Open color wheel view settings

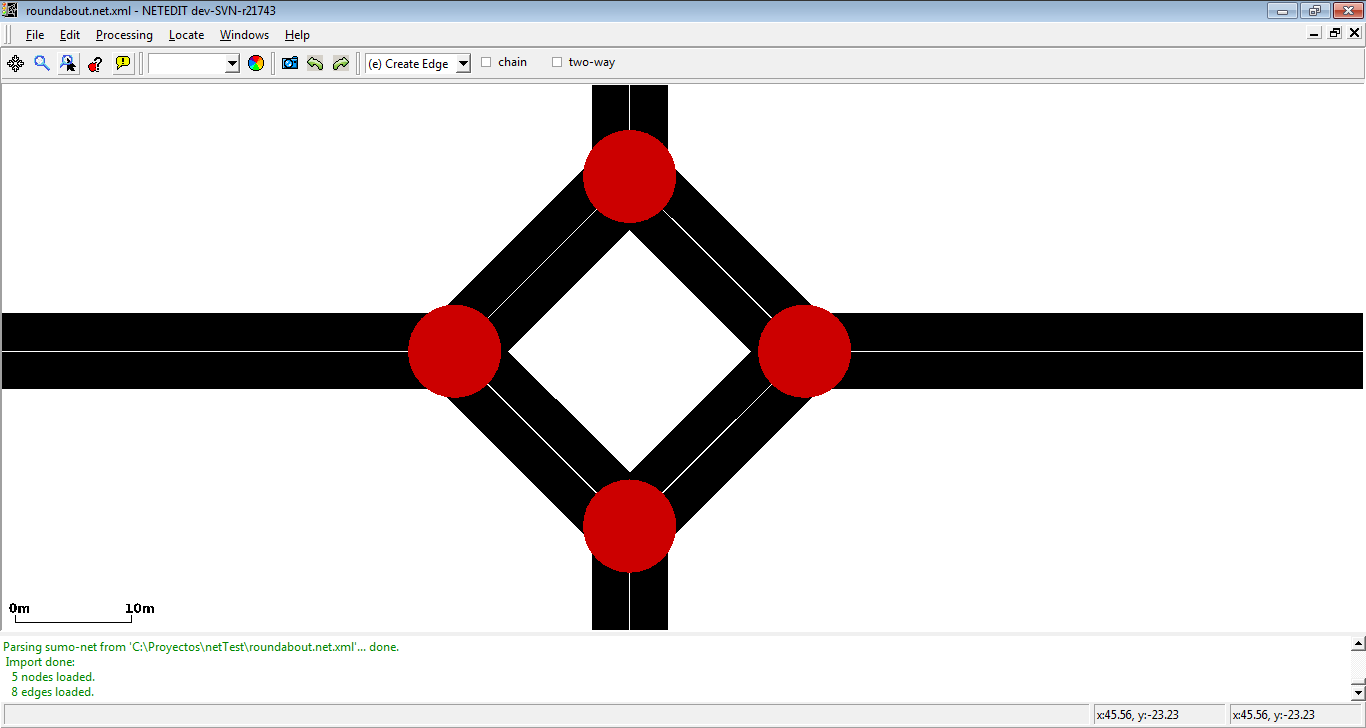256,63
